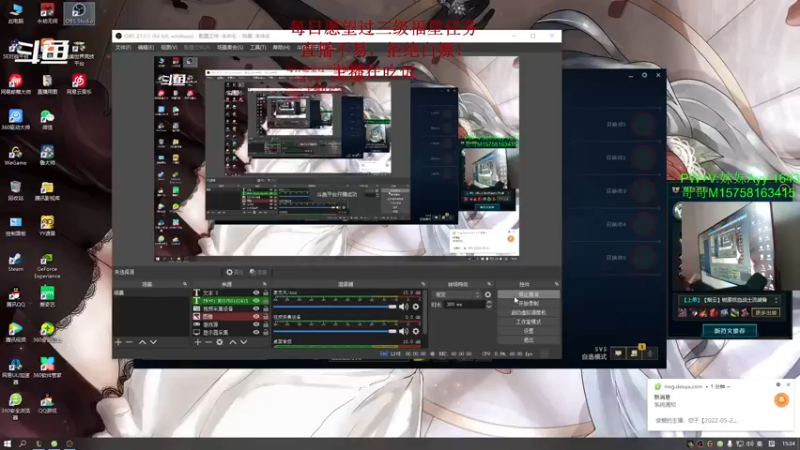Open the 场景集合 menu in OBS
The width and height of the screenshot is (800, 450).
coord(230,47)
